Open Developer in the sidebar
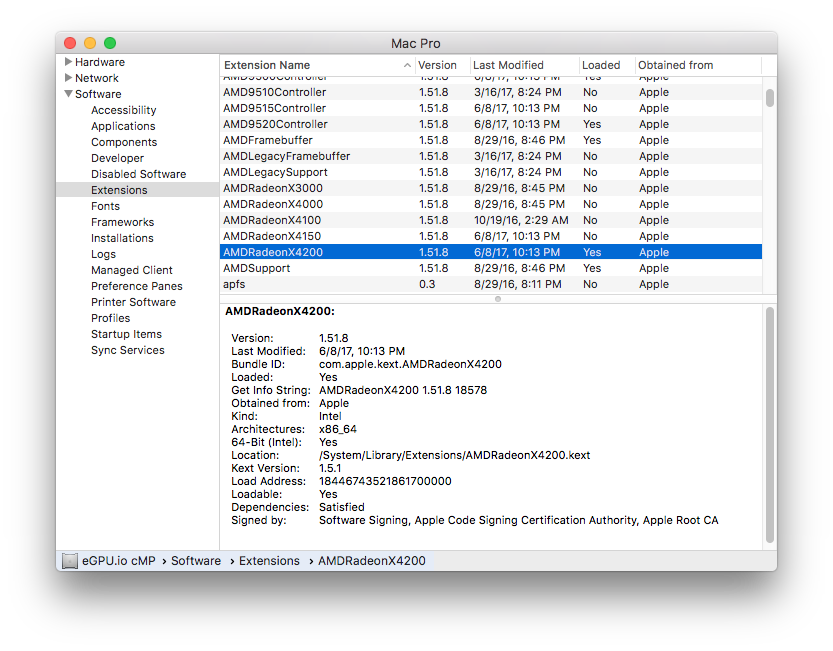The image size is (833, 651). pos(117,158)
